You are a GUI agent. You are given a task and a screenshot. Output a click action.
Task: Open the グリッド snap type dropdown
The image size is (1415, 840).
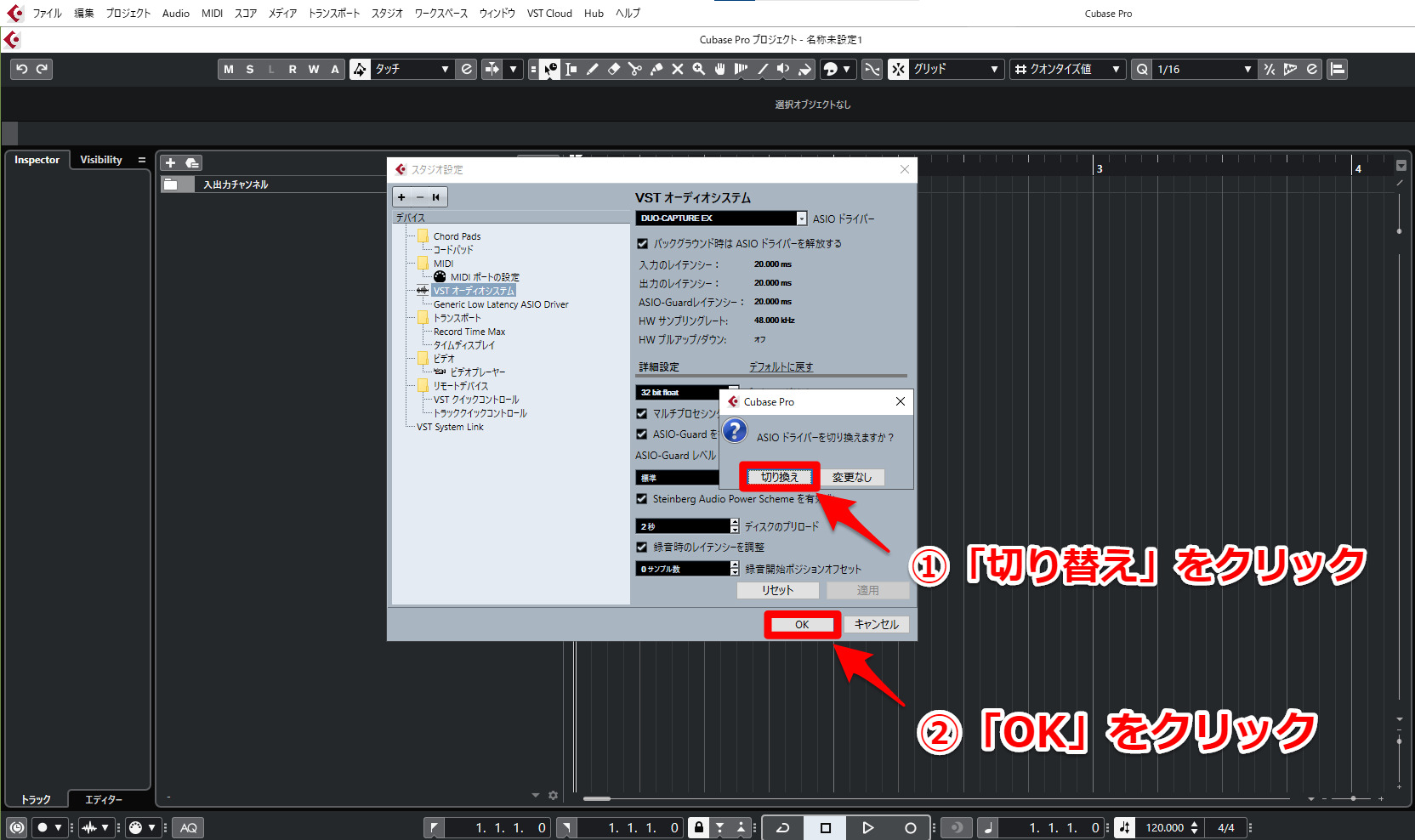click(956, 69)
